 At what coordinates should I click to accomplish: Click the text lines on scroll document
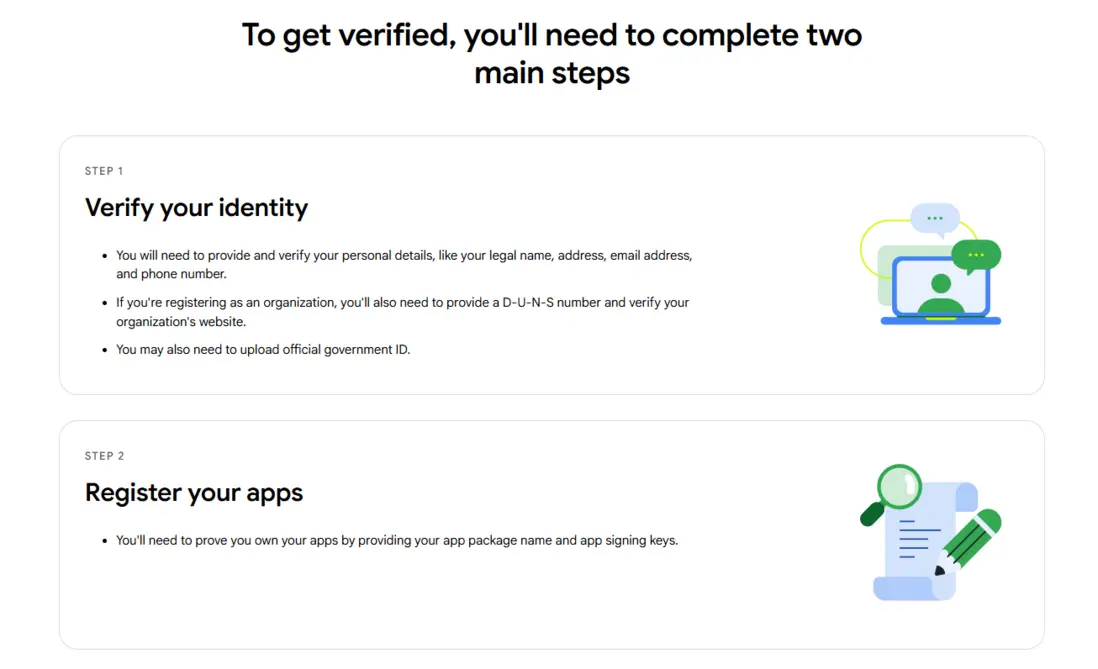[x=914, y=538]
